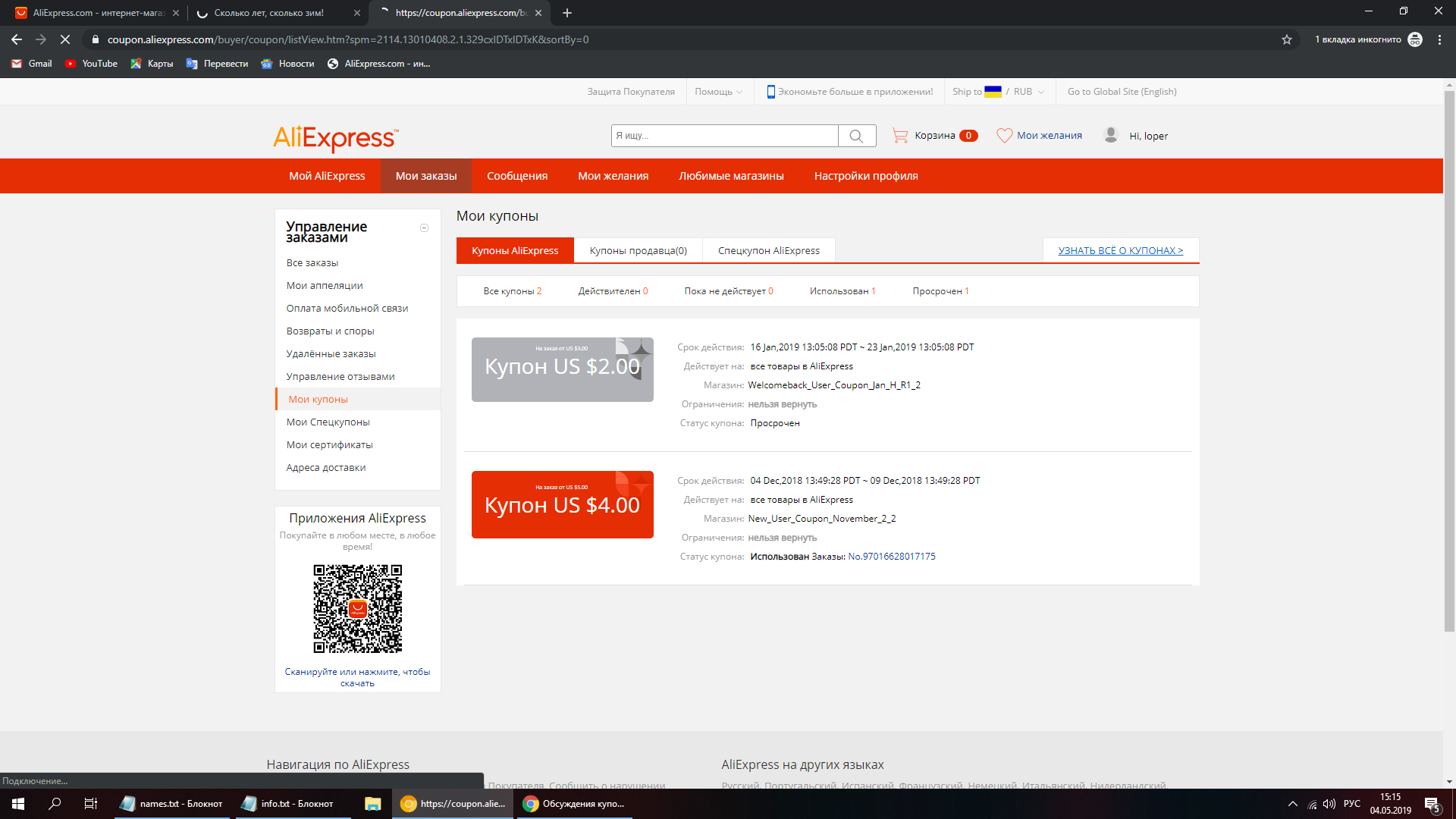Open Все заказы in sidebar
Image resolution: width=1456 pixels, height=819 pixels.
point(312,263)
